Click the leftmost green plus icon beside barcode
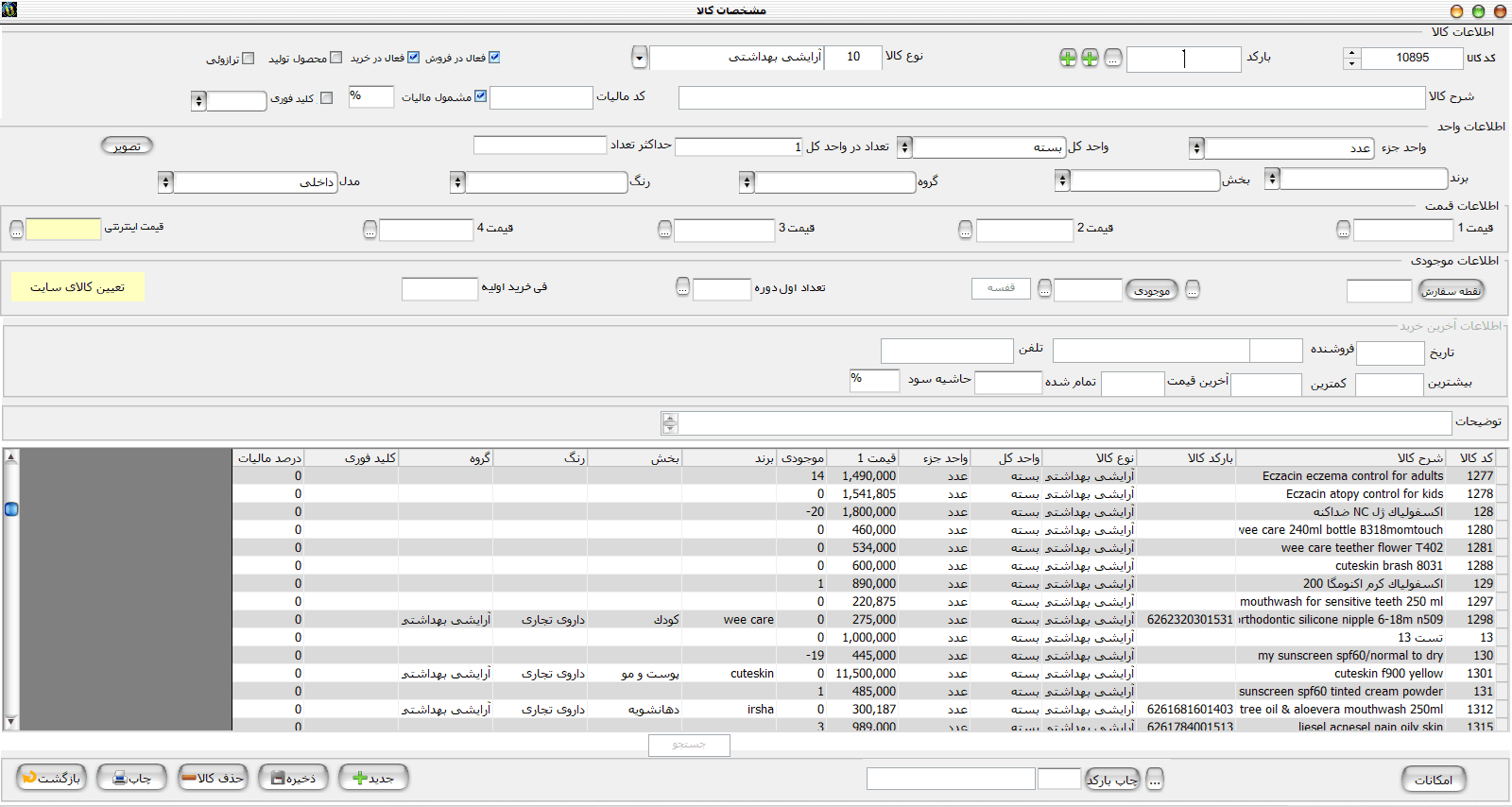This screenshot has height=807, width=1512. 1068,59
